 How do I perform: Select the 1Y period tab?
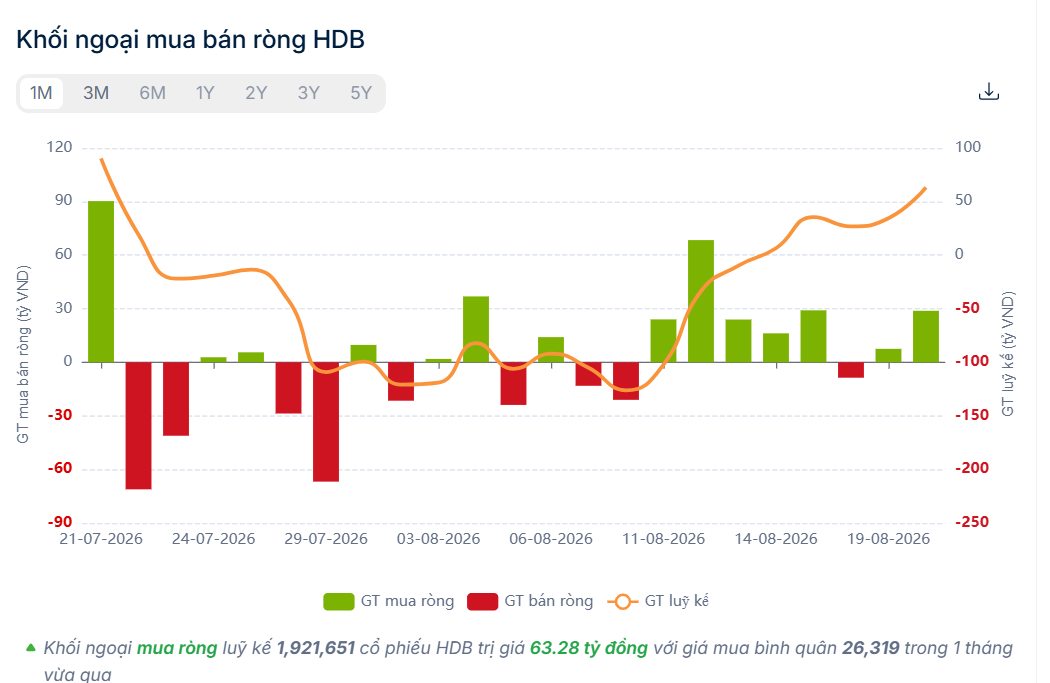(204, 93)
